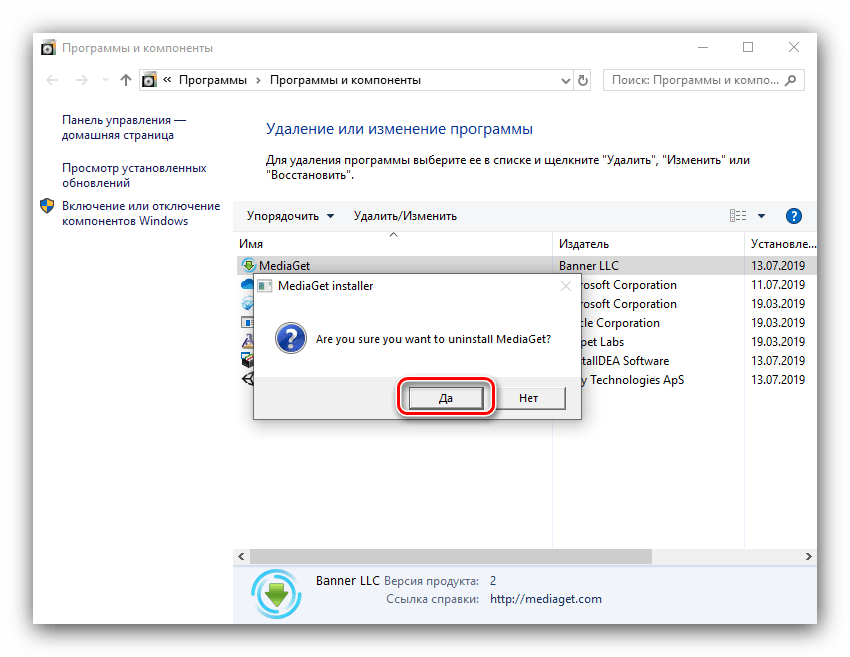850x657 pixels.
Task: Click the Нет button in dialog
Action: (528, 398)
